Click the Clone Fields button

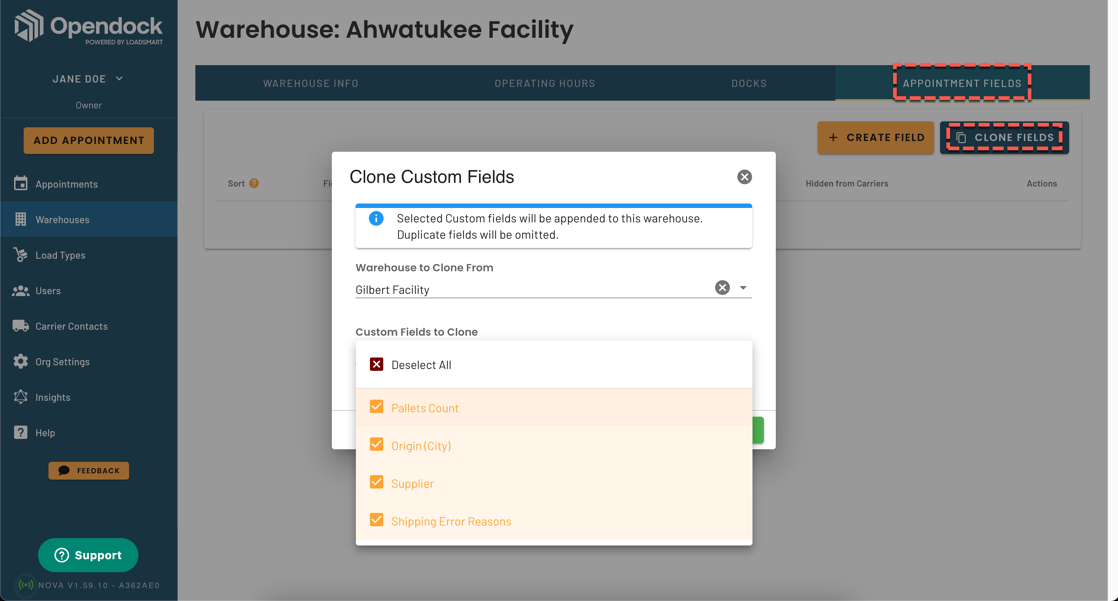coord(1004,138)
